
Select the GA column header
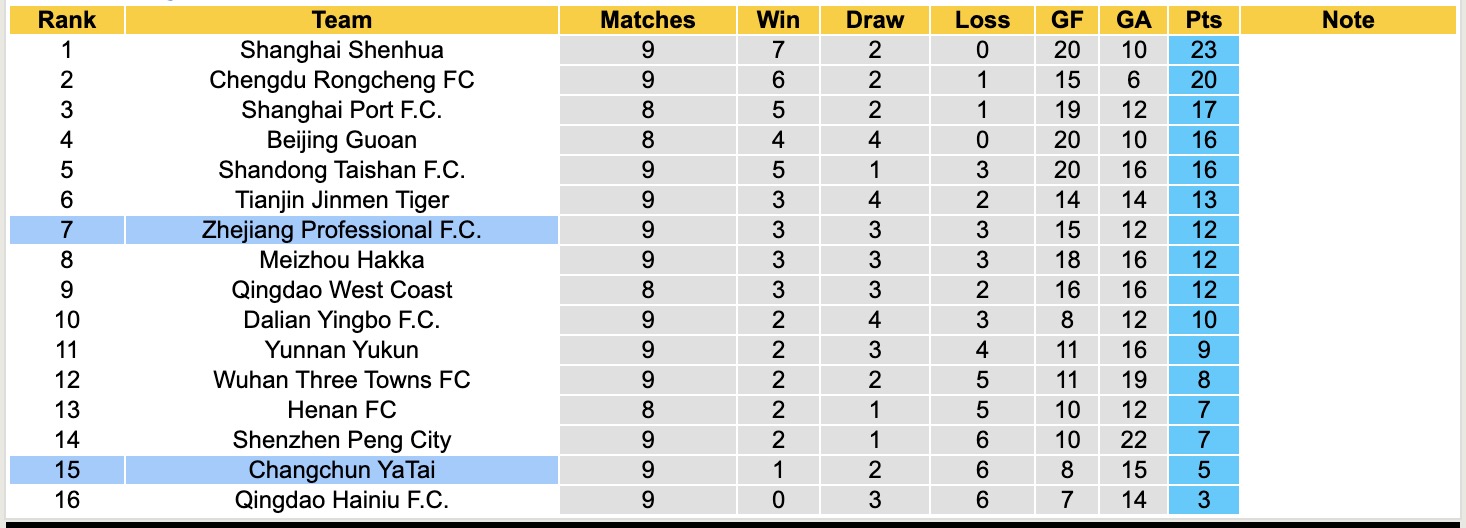pos(1135,20)
